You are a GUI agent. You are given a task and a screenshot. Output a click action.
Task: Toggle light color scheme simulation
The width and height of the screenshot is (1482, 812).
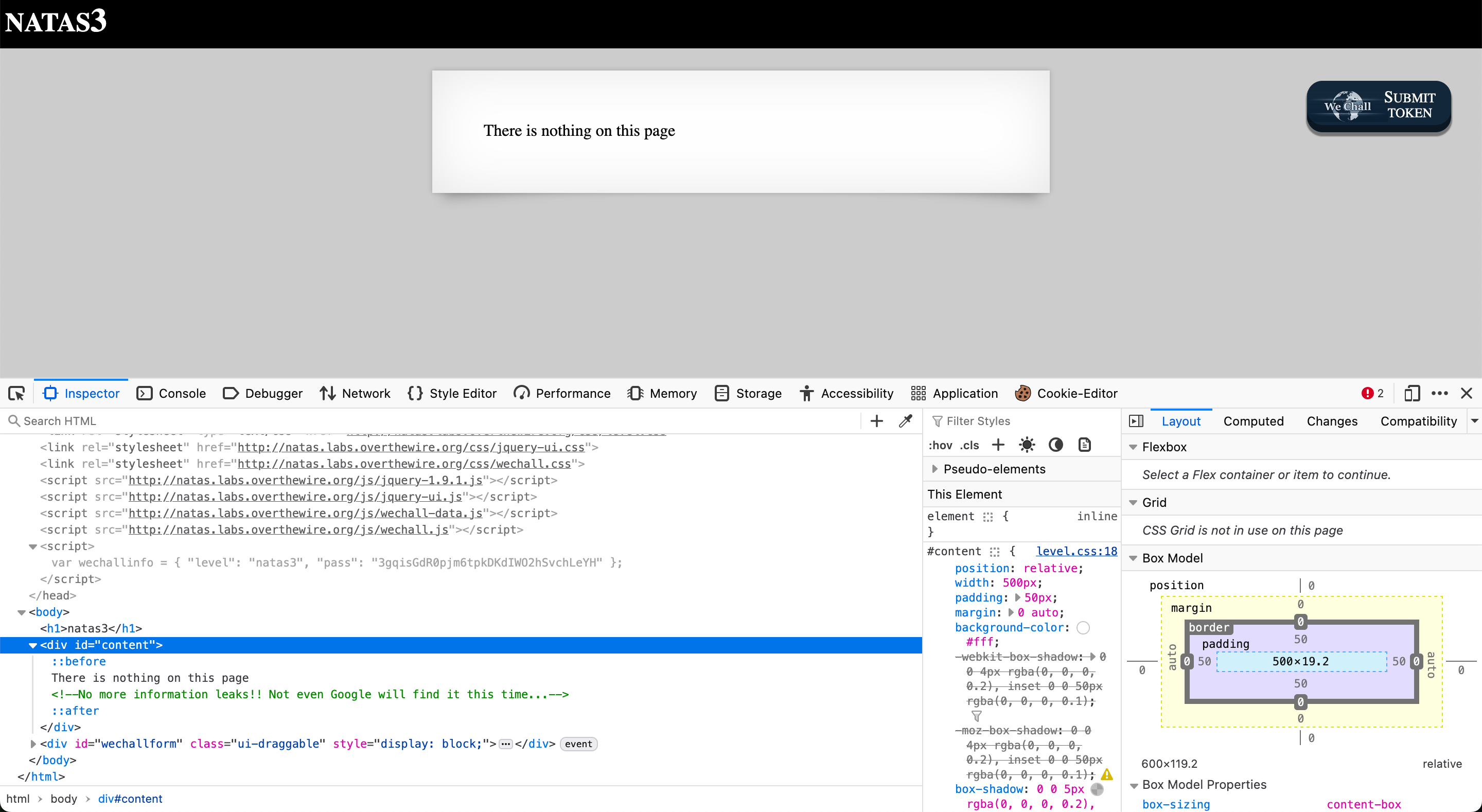click(x=1027, y=445)
